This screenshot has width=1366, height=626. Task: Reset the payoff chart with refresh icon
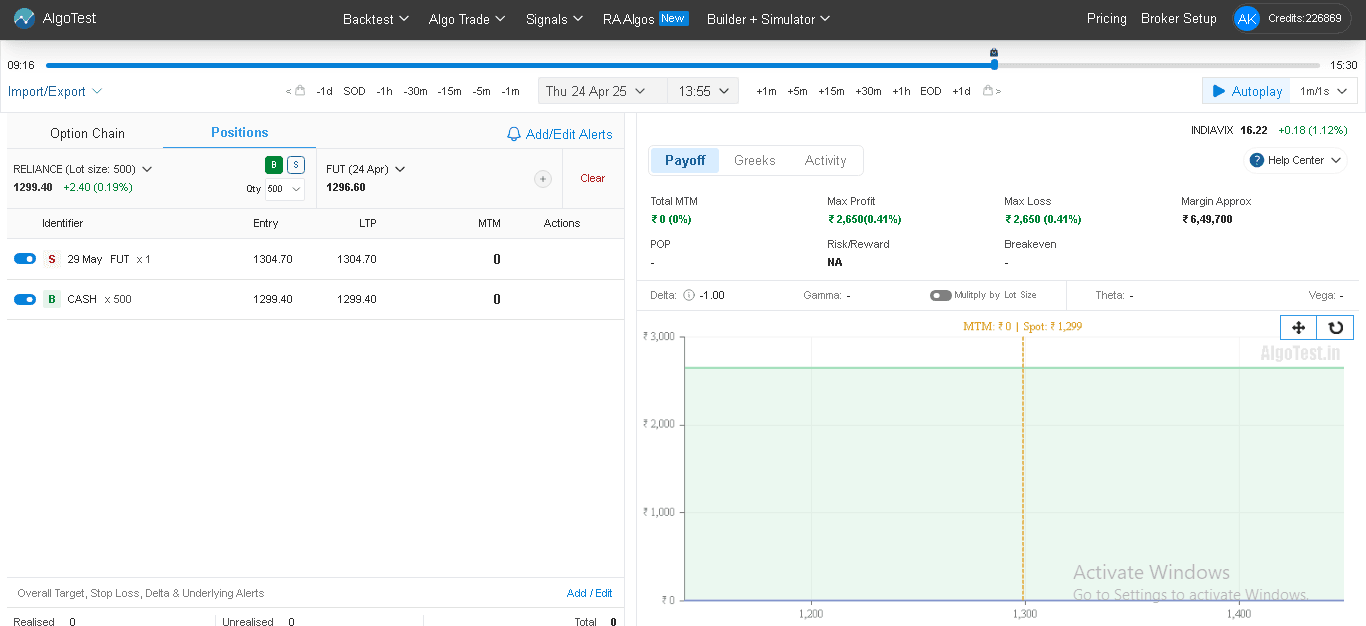[x=1335, y=327]
